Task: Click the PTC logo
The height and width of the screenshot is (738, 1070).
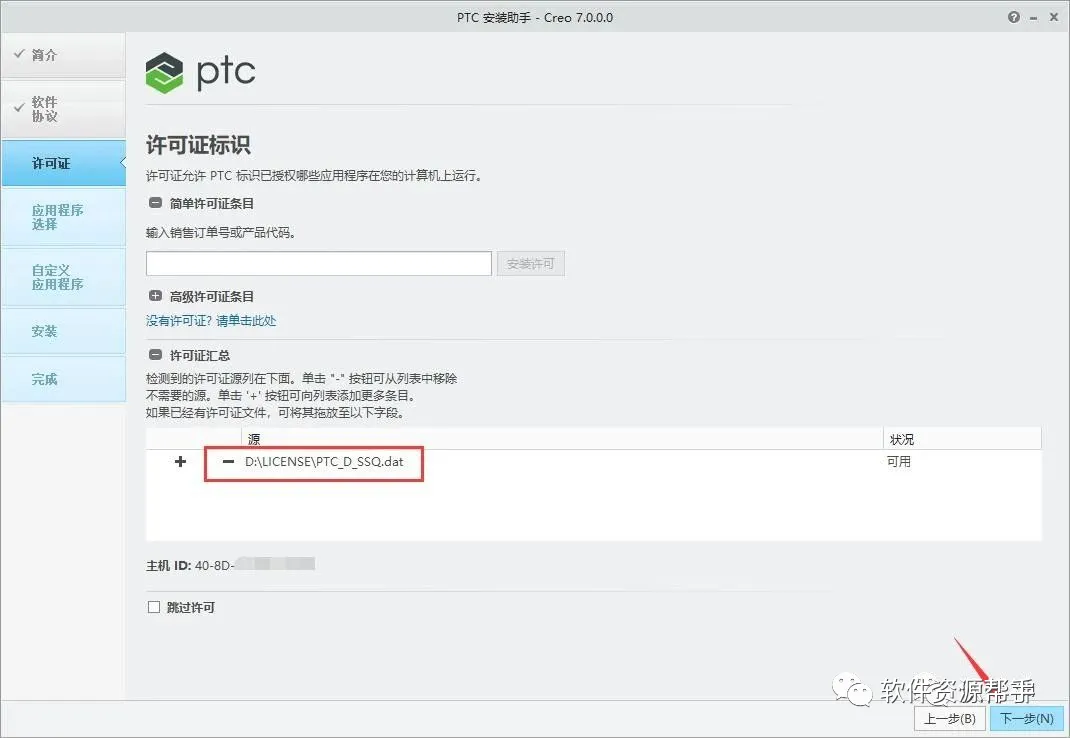Action: pos(201,72)
